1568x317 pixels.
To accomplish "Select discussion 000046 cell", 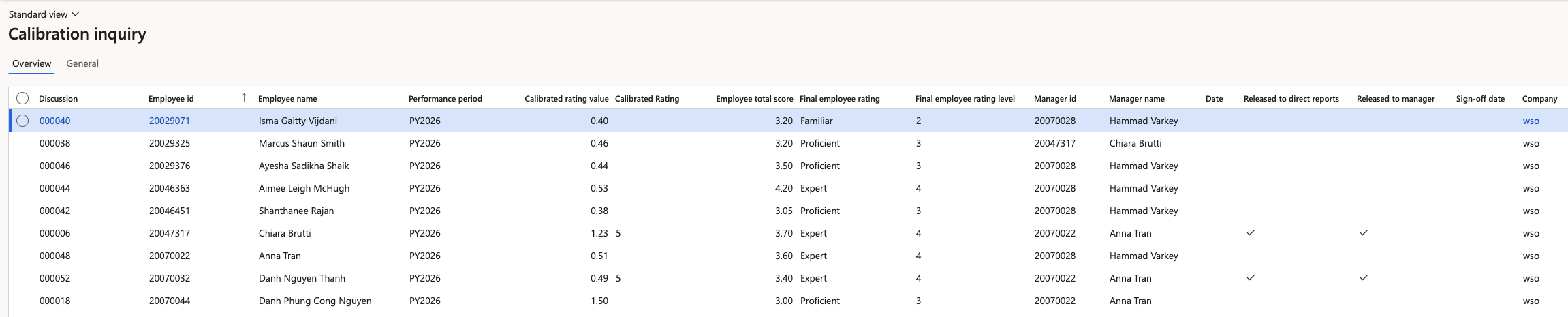I will [x=54, y=166].
